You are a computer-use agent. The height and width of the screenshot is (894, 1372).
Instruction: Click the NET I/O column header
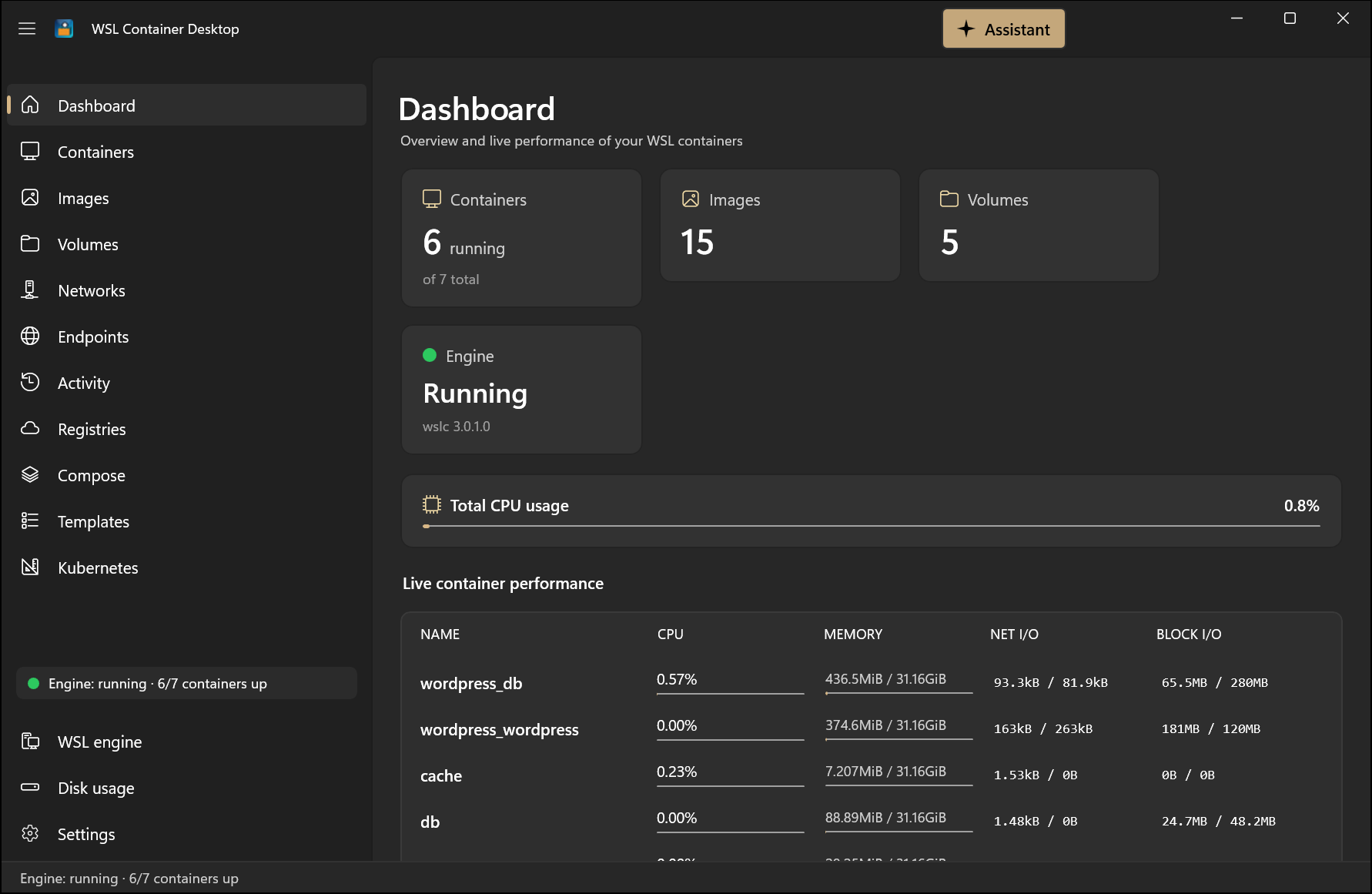(1014, 635)
